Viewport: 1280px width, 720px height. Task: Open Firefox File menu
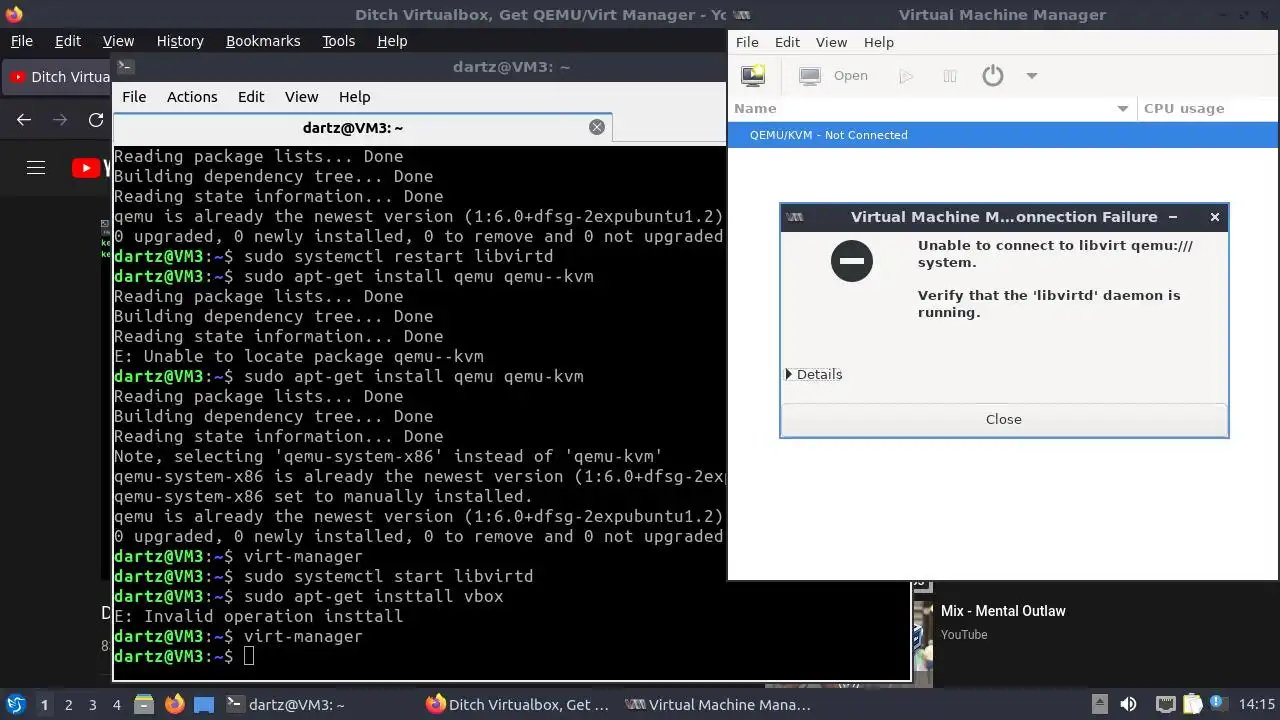[21, 41]
